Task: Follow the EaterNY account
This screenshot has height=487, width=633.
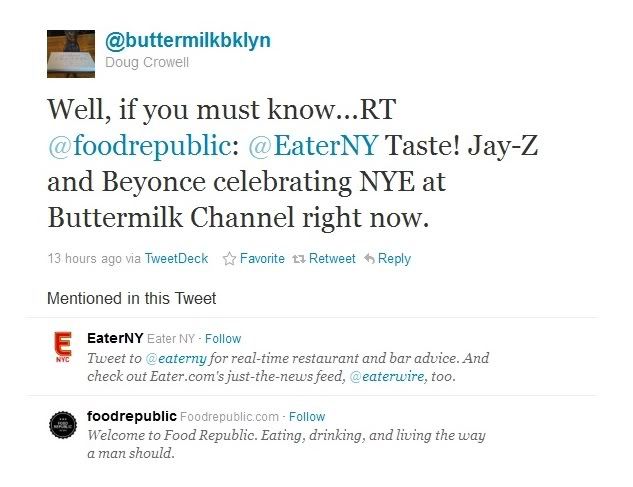Action: coord(223,338)
